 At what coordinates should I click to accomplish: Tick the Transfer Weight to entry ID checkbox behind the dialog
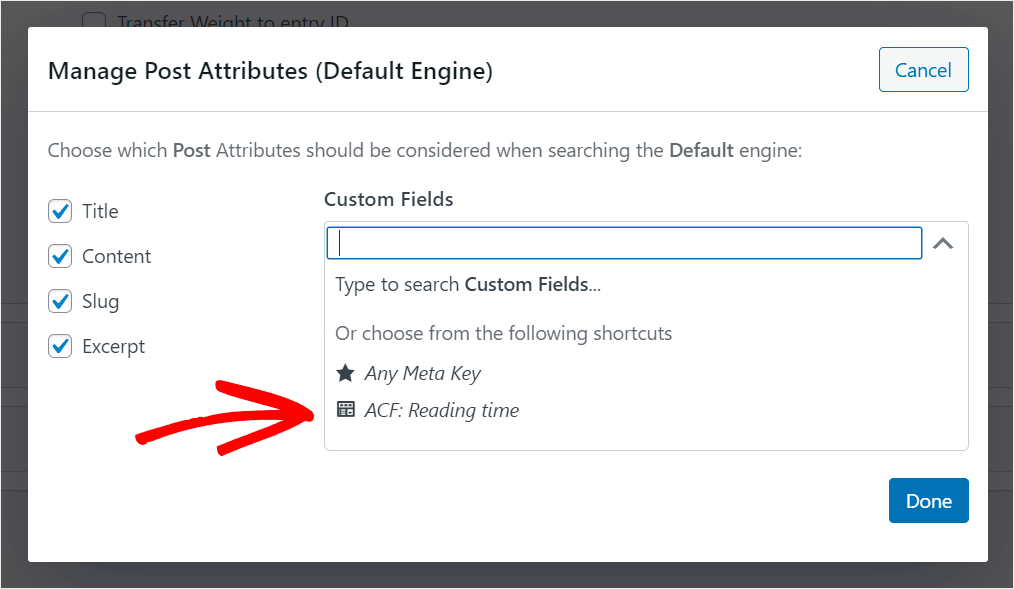pos(94,21)
